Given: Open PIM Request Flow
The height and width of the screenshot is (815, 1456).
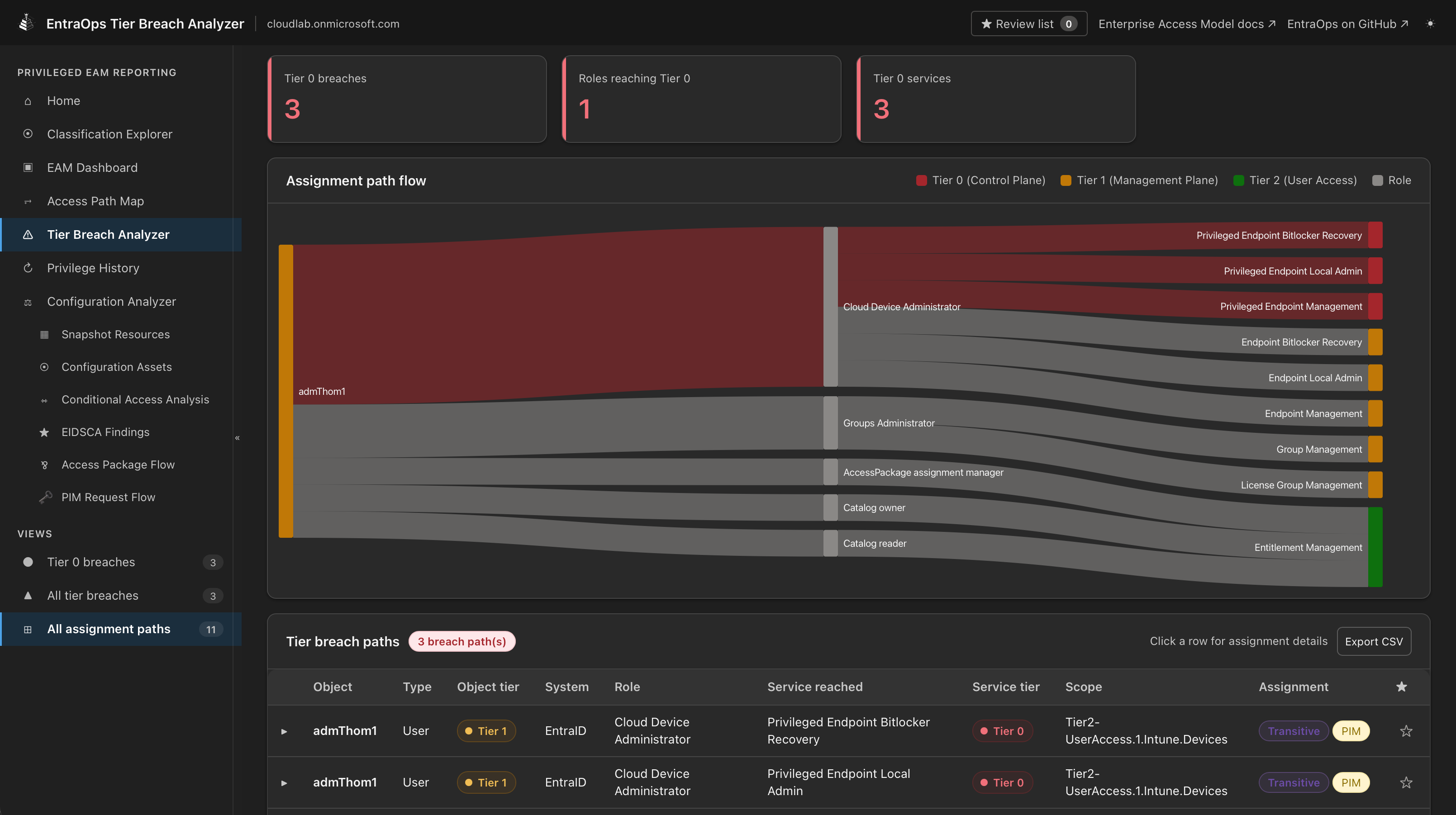Looking at the screenshot, I should coord(120,498).
